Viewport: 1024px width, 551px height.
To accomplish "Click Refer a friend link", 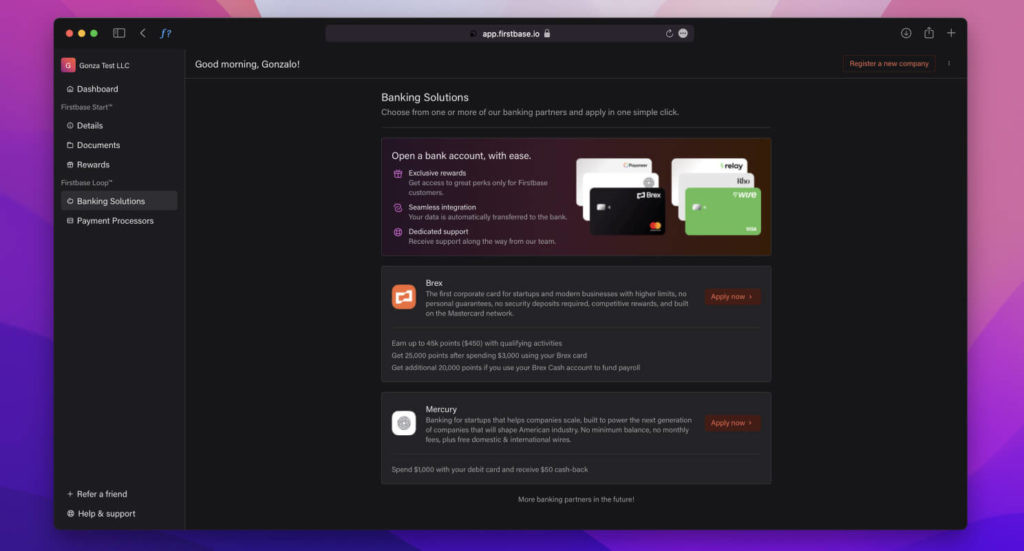I will click(x=97, y=494).
